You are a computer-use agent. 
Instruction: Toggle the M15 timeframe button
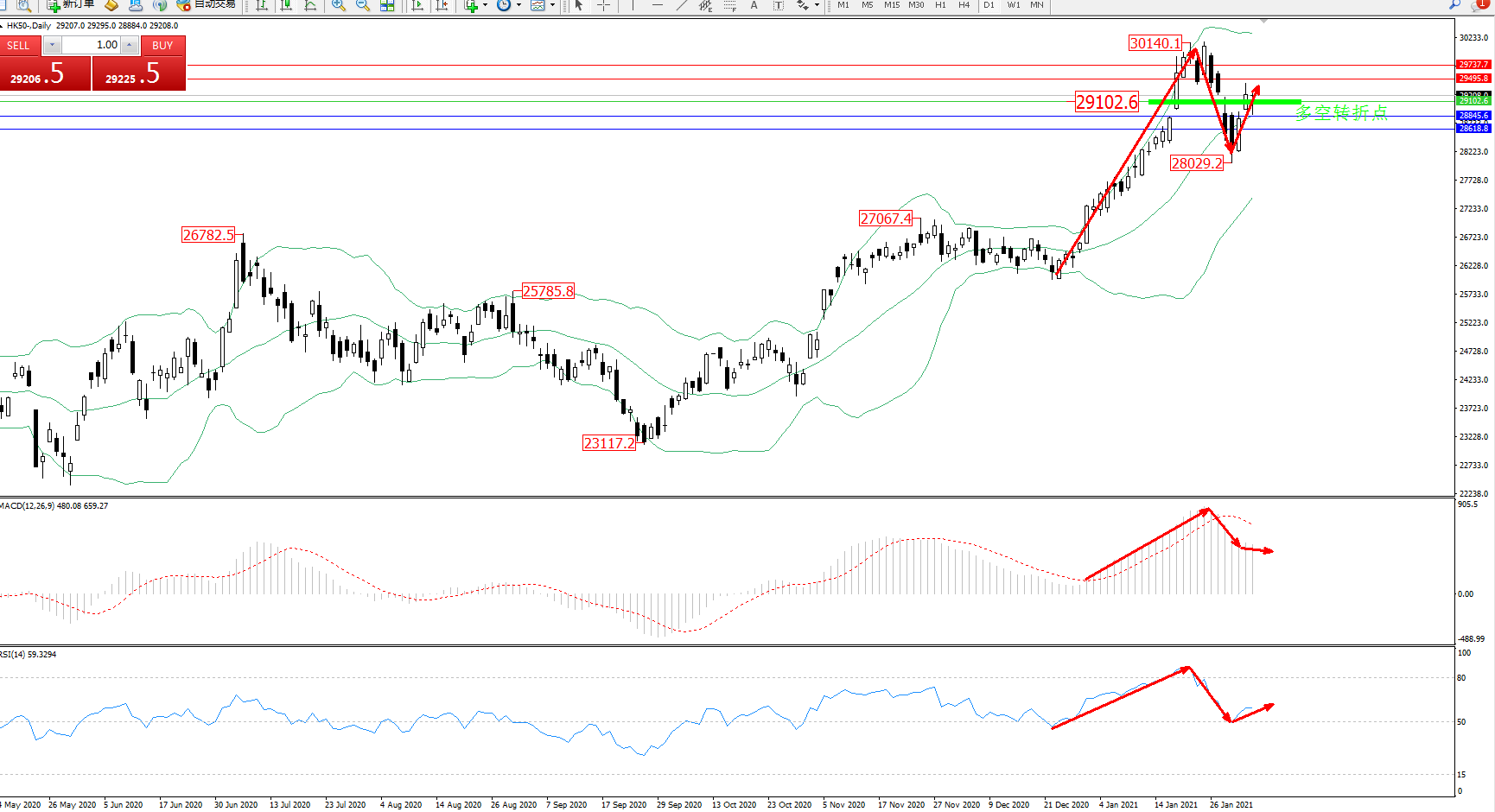[892, 5]
